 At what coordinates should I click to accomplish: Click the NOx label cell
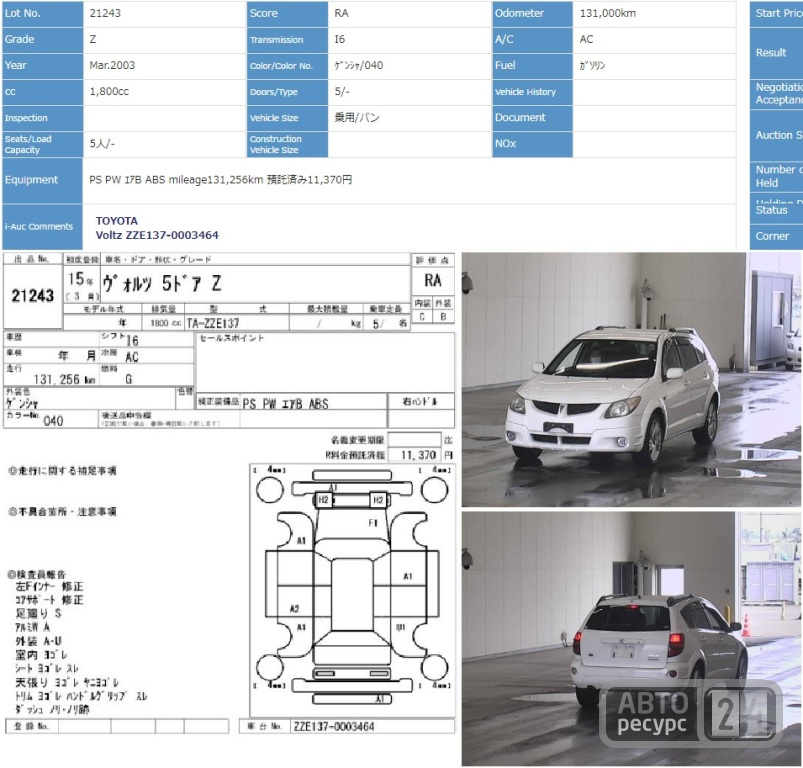[532, 144]
